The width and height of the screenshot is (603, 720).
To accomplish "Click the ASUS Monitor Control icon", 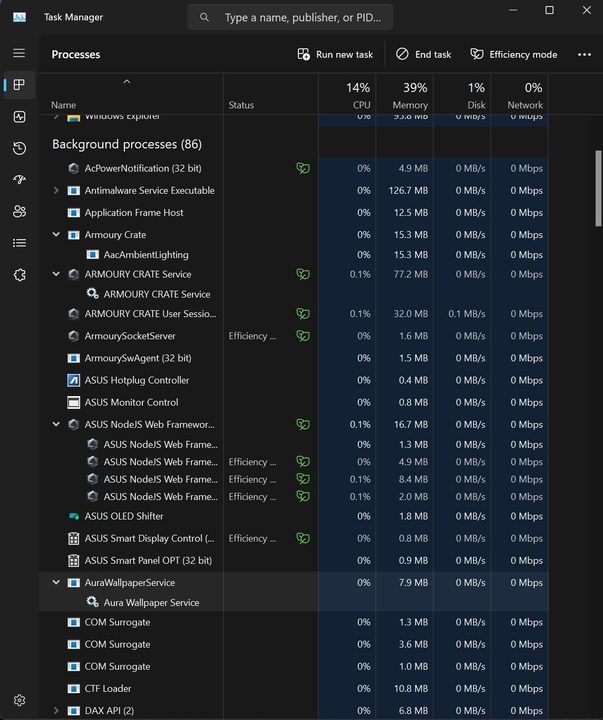I will tap(73, 402).
